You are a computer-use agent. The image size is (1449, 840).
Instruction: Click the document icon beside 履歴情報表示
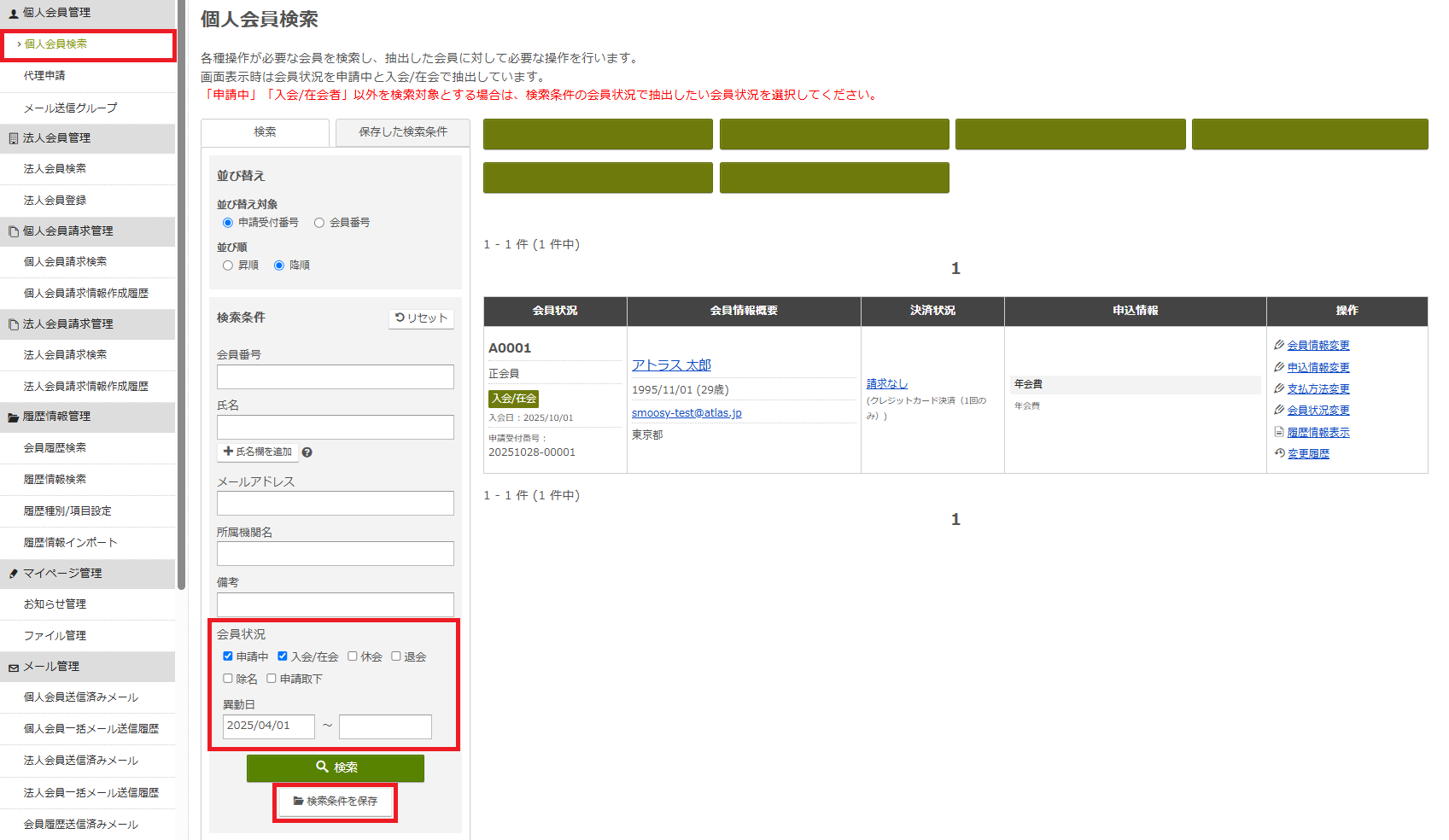(1278, 432)
